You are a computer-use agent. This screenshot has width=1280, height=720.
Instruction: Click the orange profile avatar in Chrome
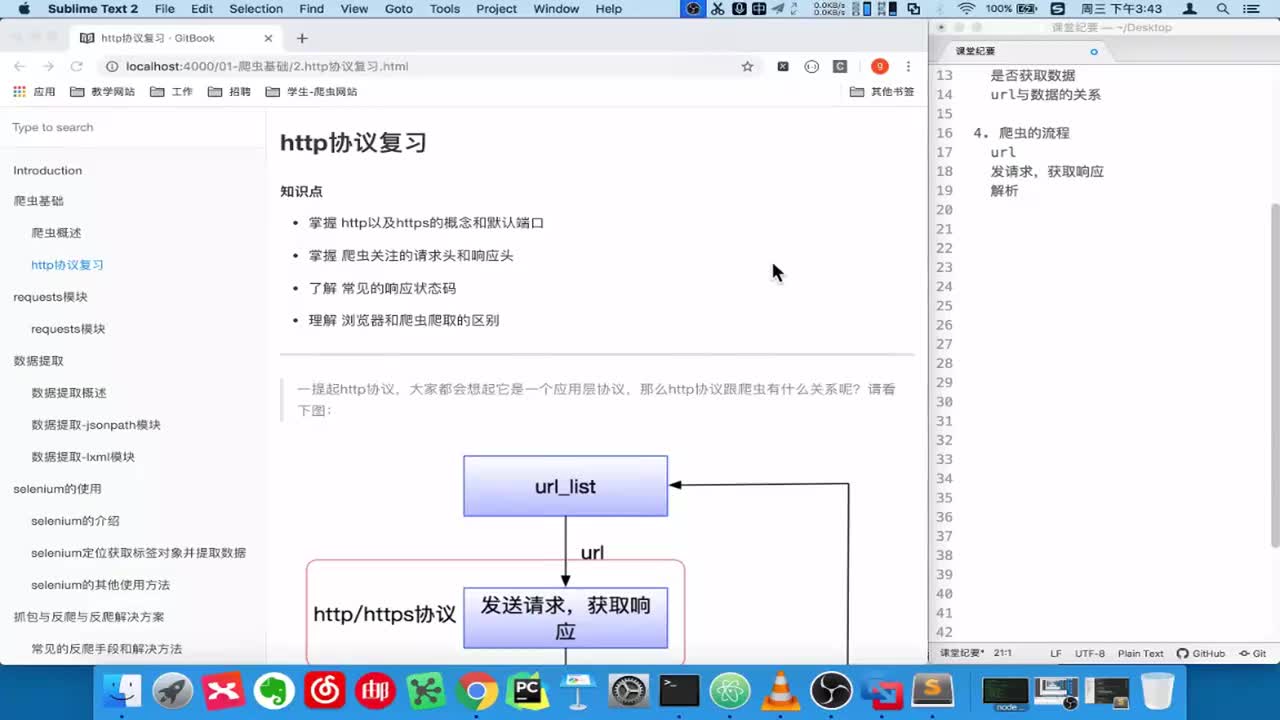pos(879,66)
